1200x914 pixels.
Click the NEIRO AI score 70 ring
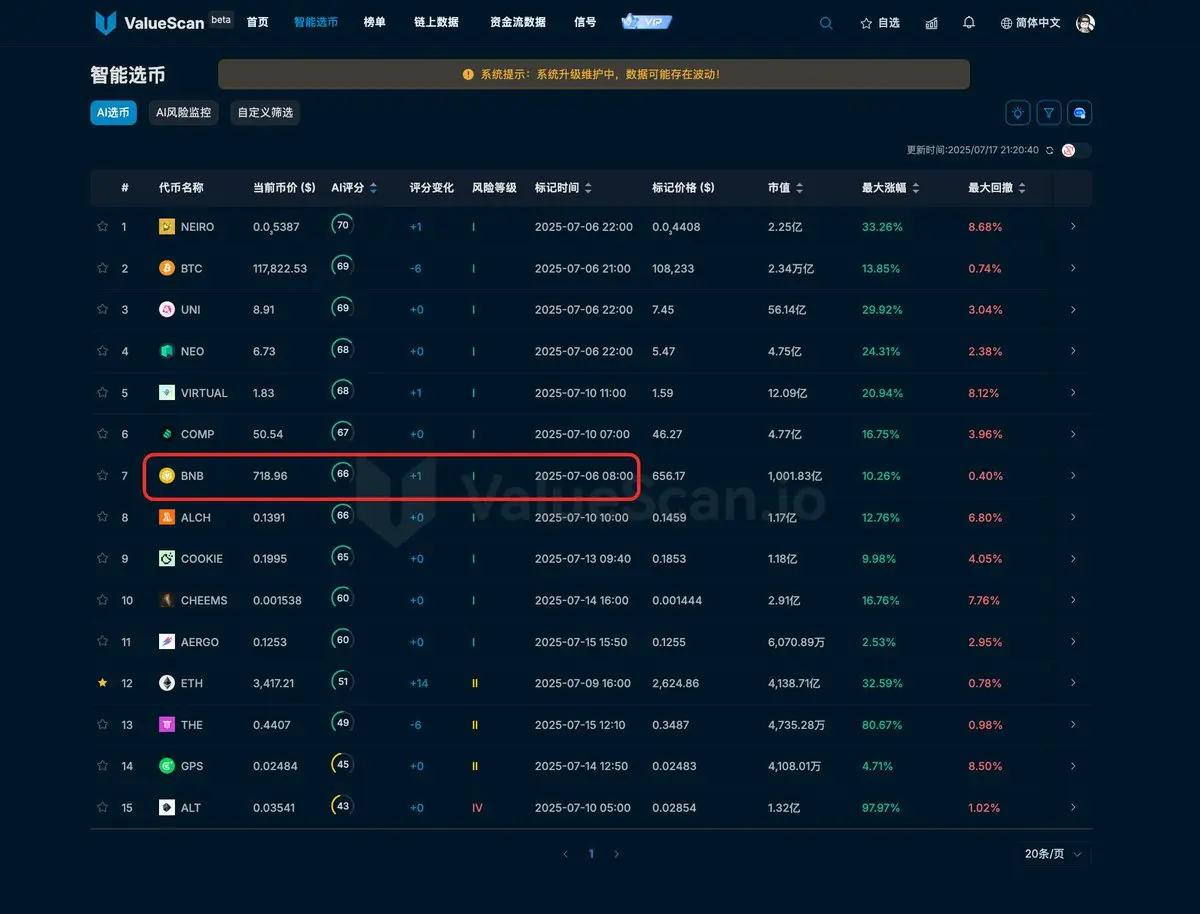click(343, 226)
